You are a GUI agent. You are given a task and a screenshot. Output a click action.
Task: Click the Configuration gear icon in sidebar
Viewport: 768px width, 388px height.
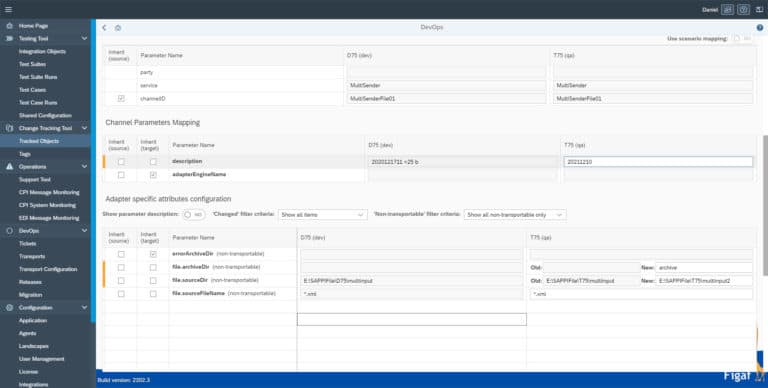(9, 308)
